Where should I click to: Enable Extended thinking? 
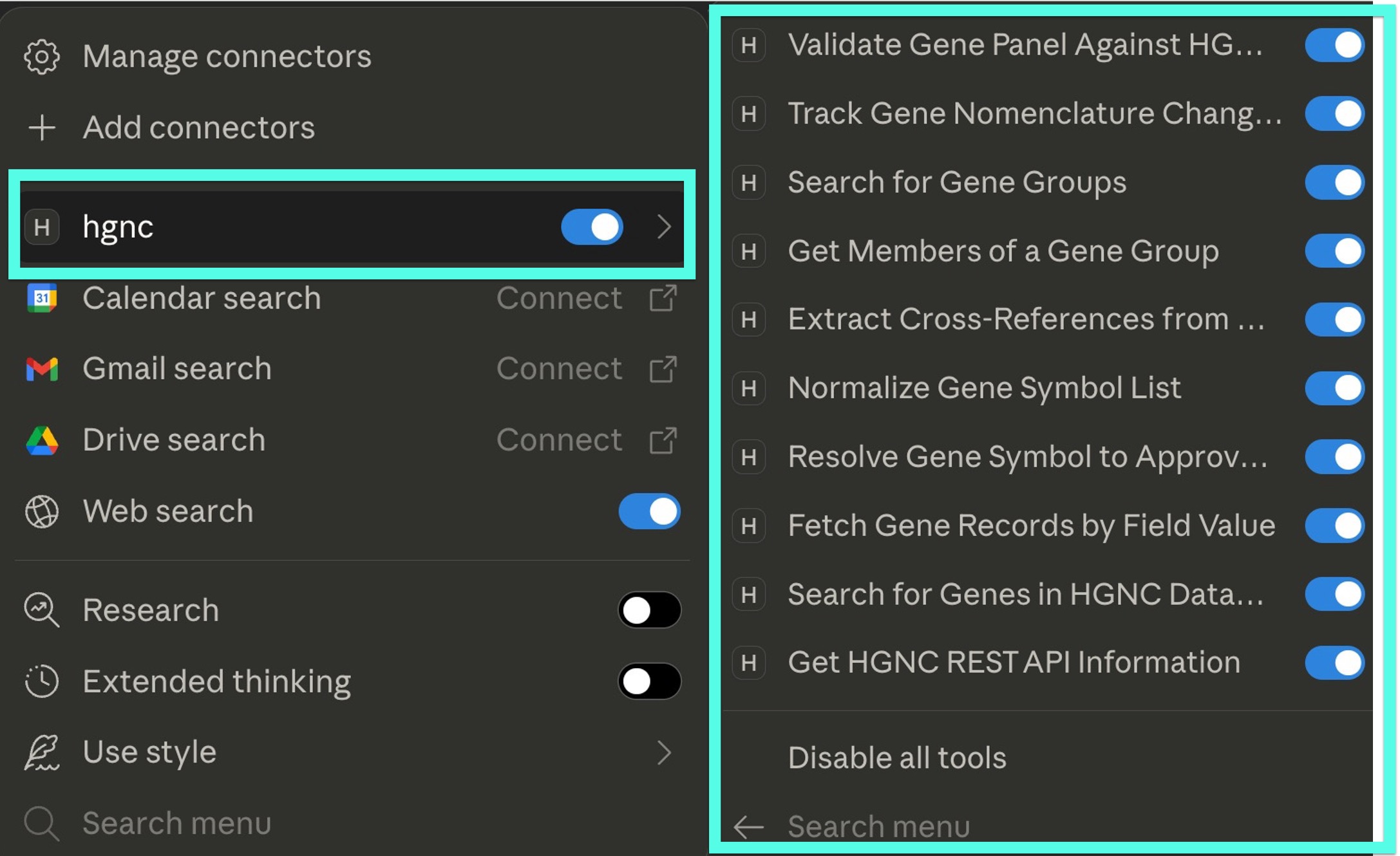648,681
